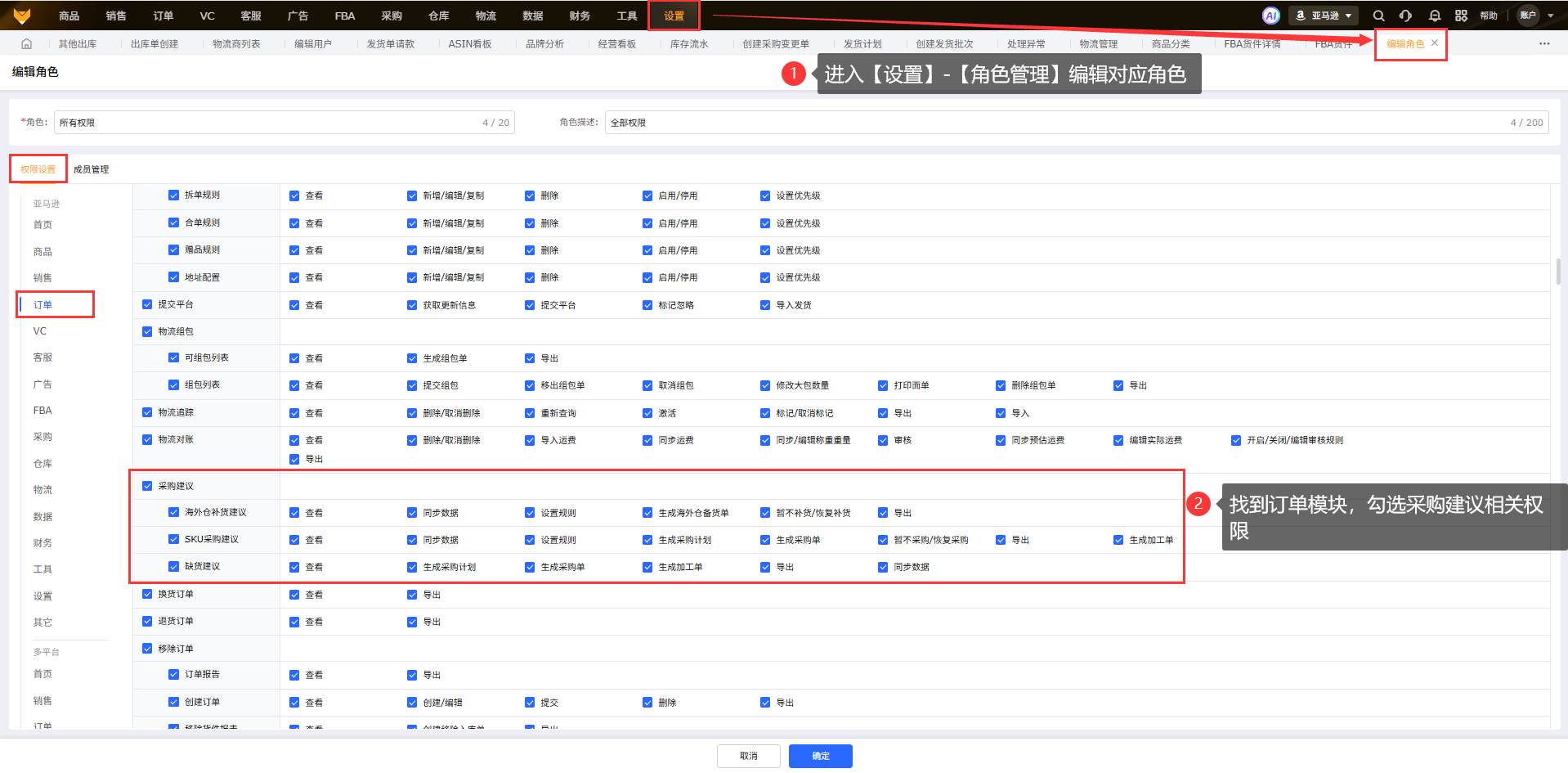Toggle the 海外仓补货建议 checkbox
This screenshot has width=1568, height=773.
click(173, 513)
